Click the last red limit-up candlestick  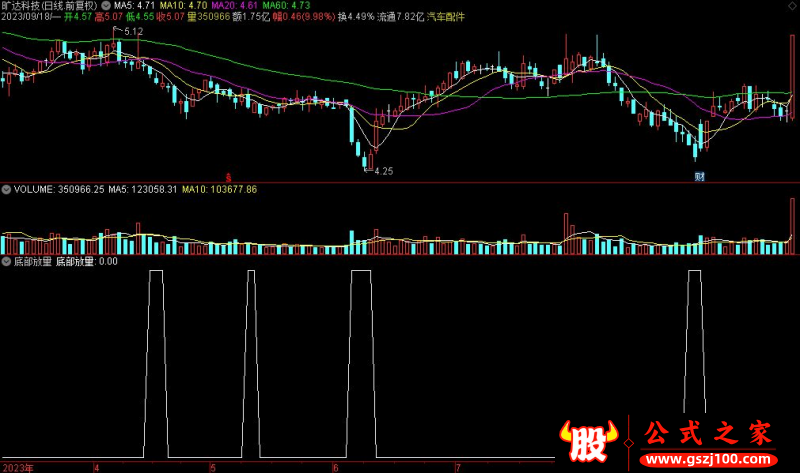pyautogui.click(x=792, y=78)
